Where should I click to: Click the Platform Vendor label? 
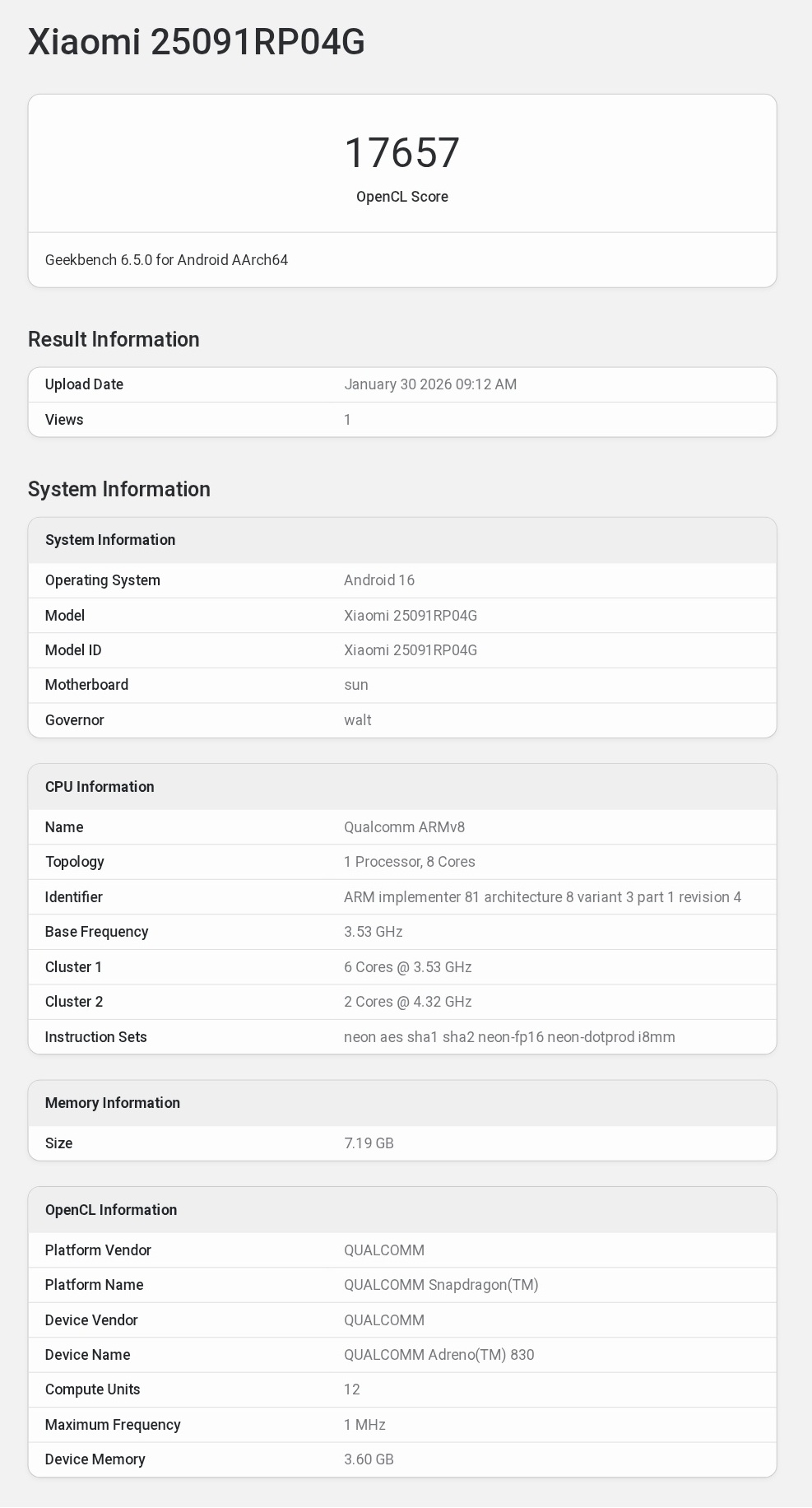point(99,1250)
